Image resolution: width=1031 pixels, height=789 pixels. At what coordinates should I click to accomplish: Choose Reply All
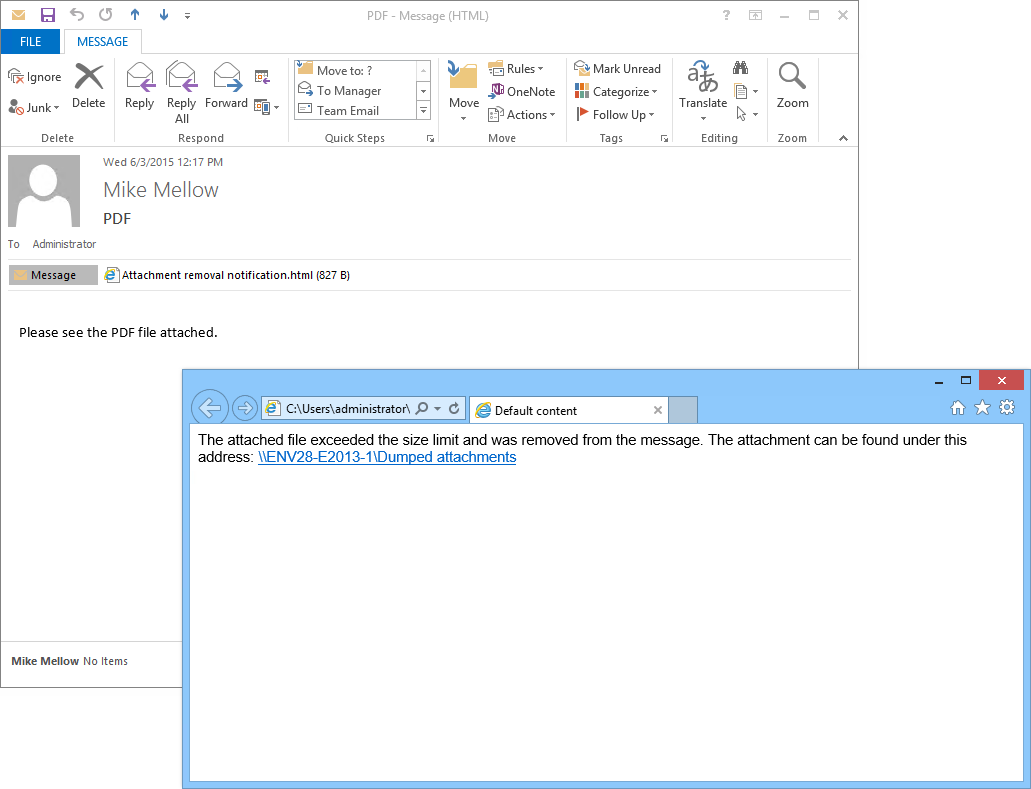coord(181,93)
